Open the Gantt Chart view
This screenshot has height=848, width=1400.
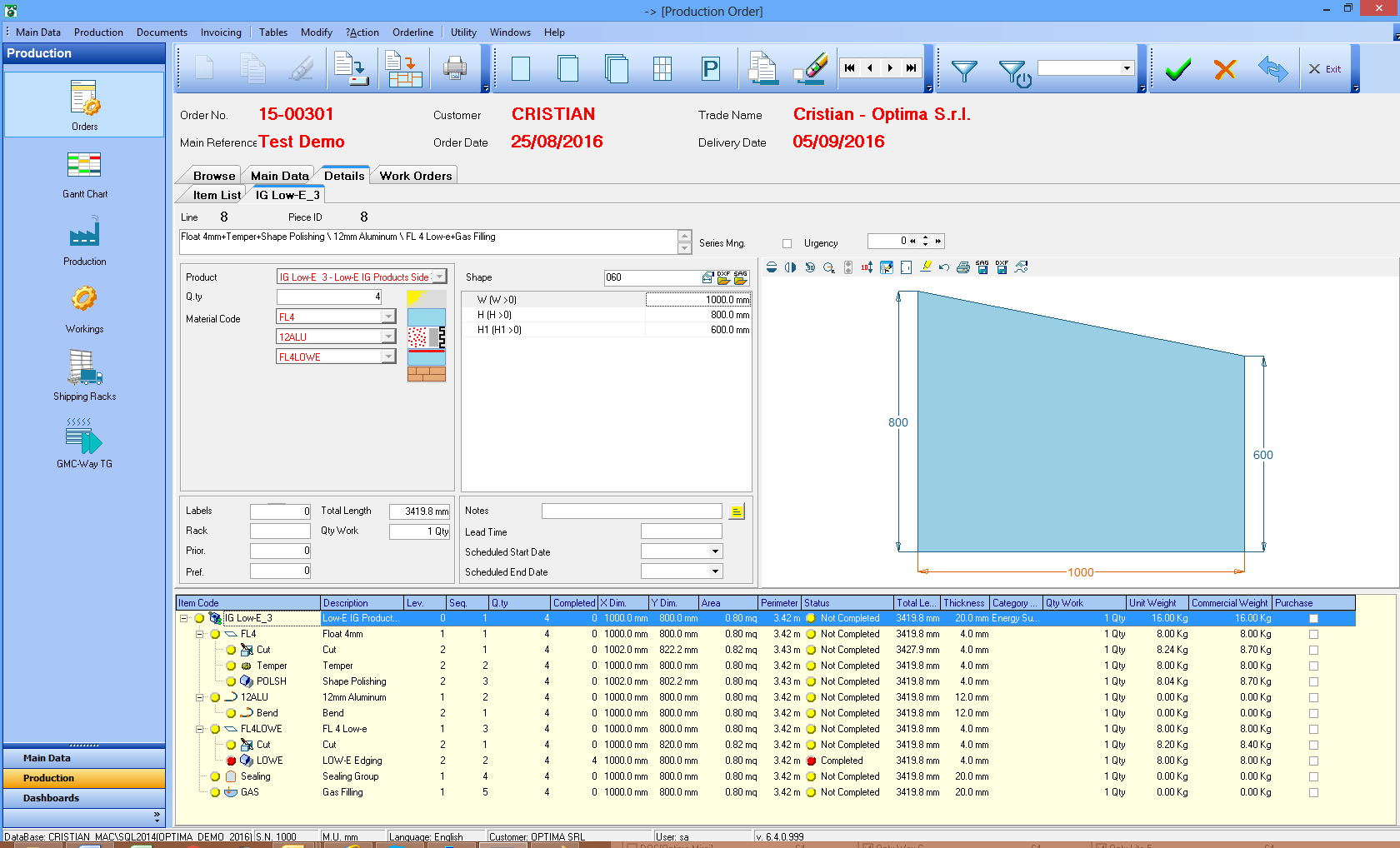85,174
